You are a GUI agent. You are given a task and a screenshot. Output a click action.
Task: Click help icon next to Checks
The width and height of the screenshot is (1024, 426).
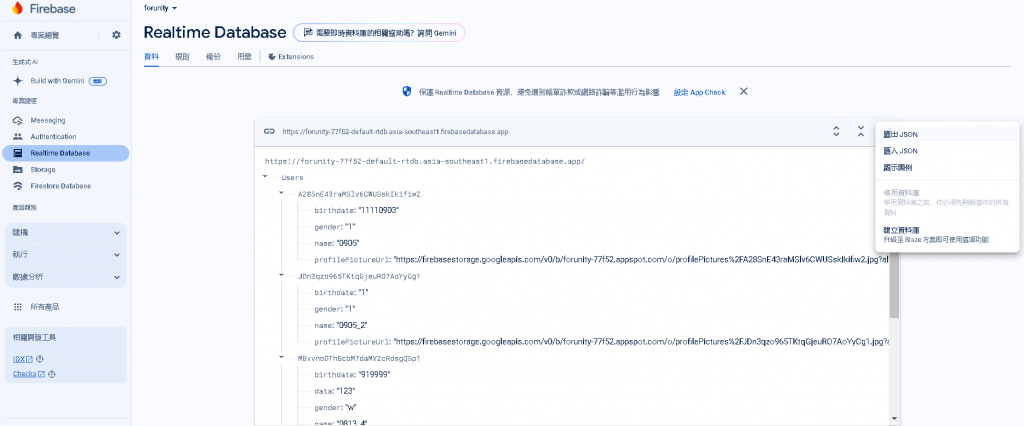(x=52, y=374)
